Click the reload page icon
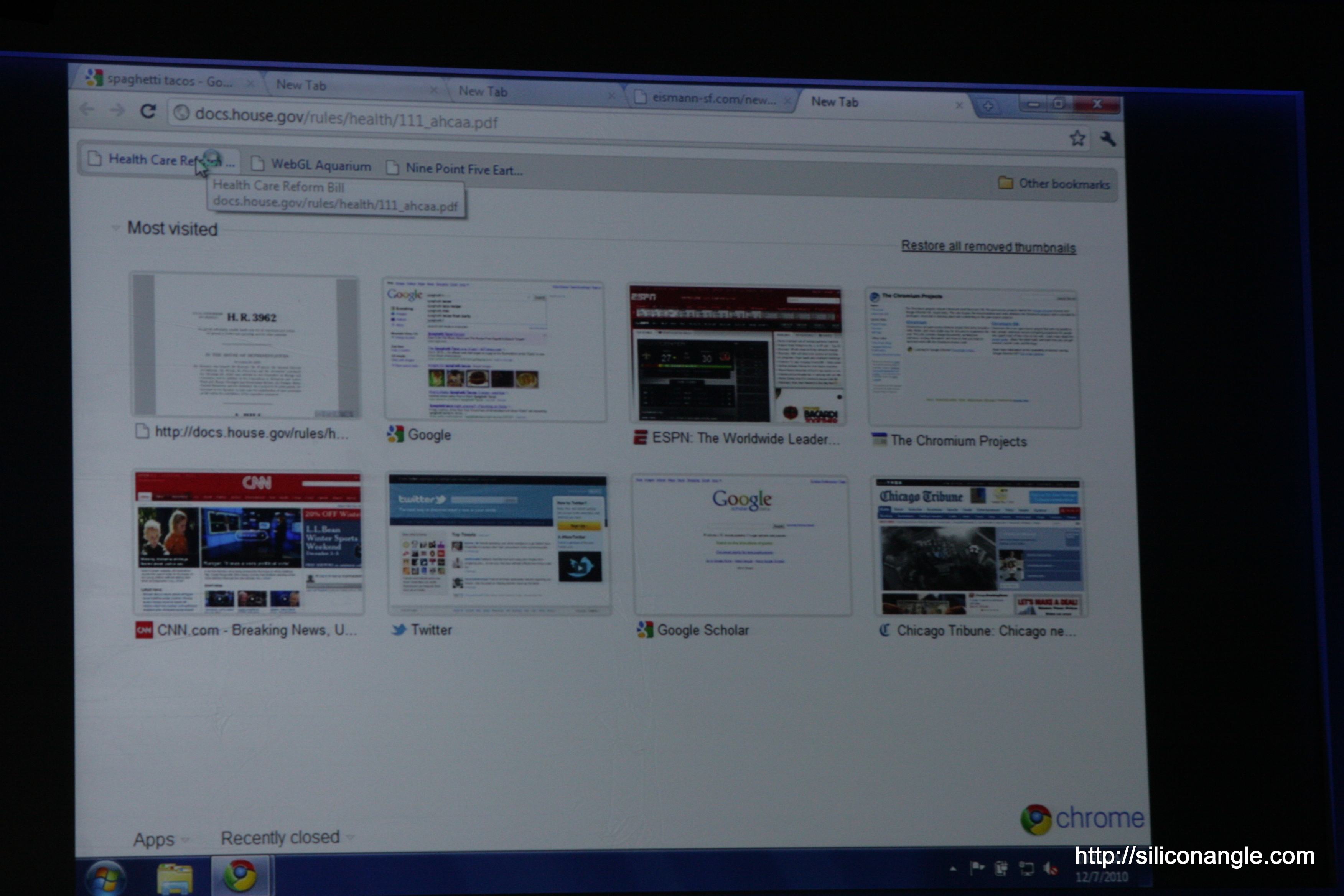Screen dimensions: 1344x896 coord(148,111)
